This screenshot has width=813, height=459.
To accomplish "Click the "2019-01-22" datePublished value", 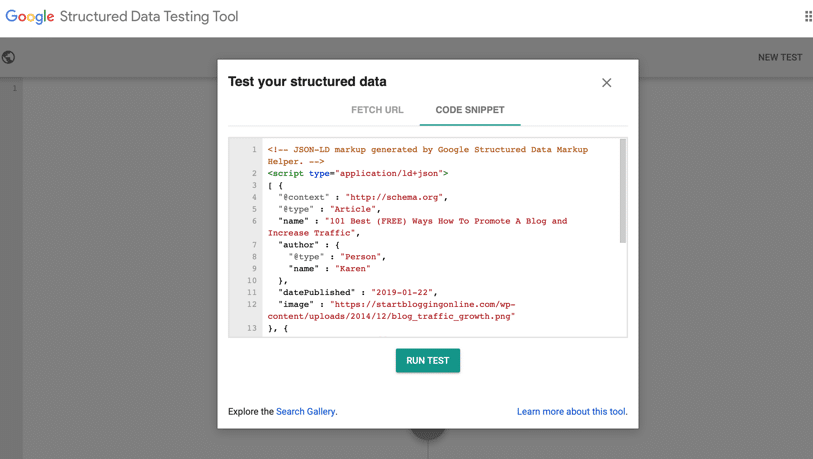I will (402, 293).
